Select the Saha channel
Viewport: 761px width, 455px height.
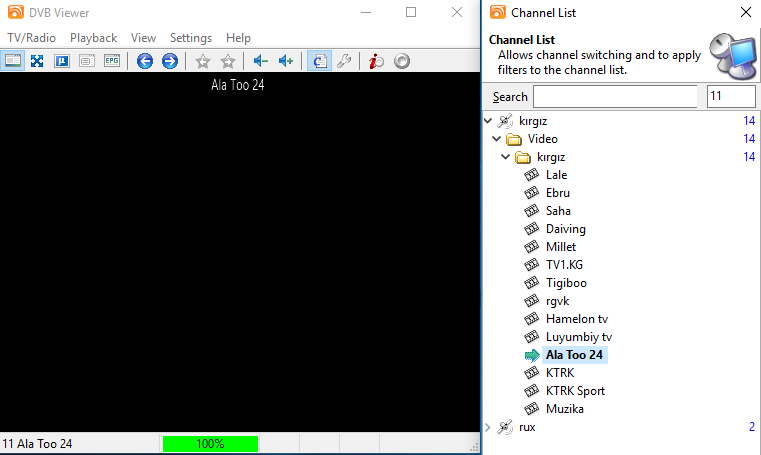[558, 211]
